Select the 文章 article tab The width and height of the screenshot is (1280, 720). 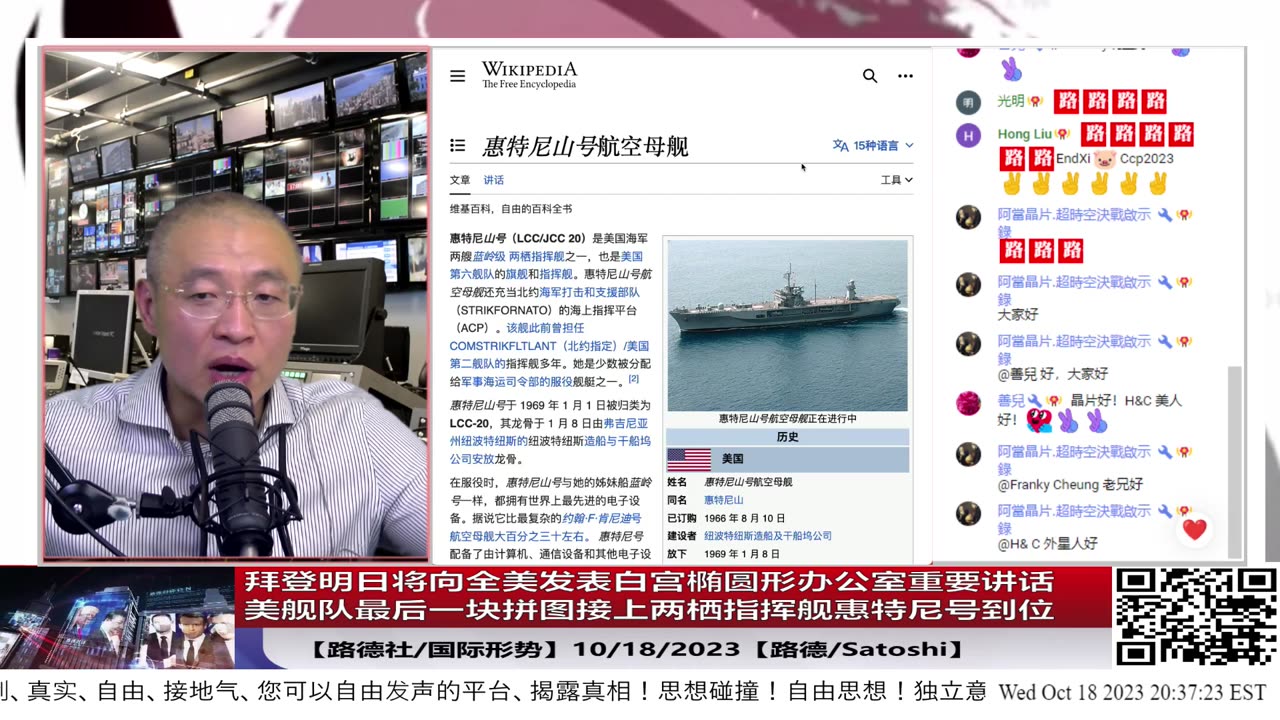(460, 180)
